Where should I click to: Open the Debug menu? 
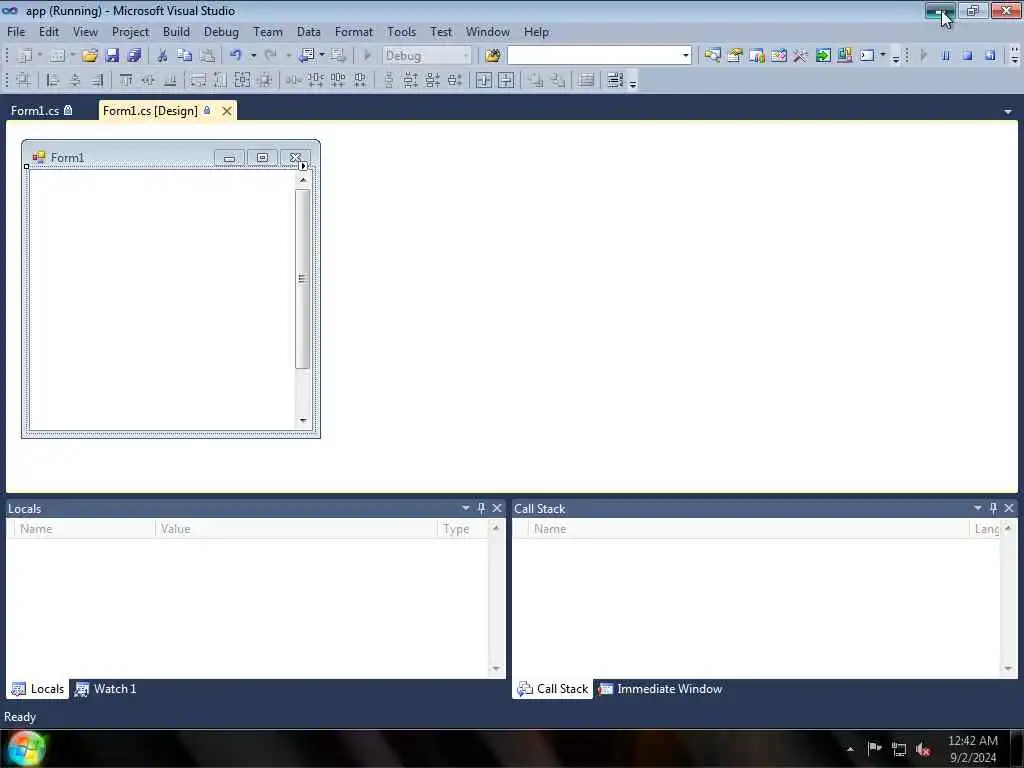pyautogui.click(x=221, y=31)
